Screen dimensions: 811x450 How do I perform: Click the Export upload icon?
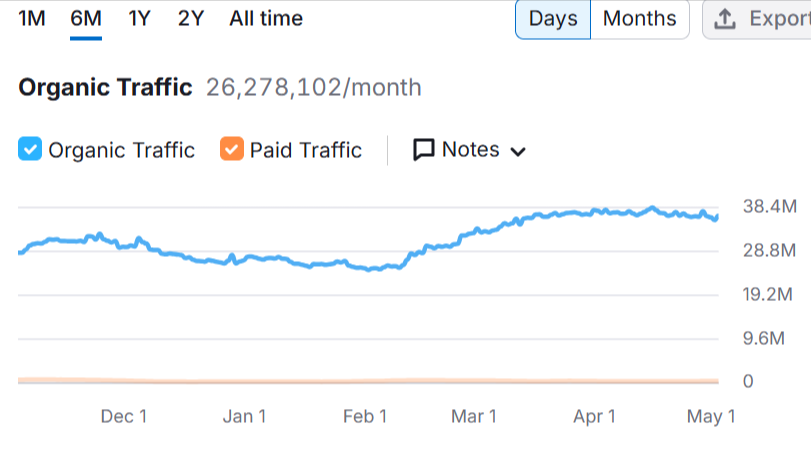tap(727, 19)
